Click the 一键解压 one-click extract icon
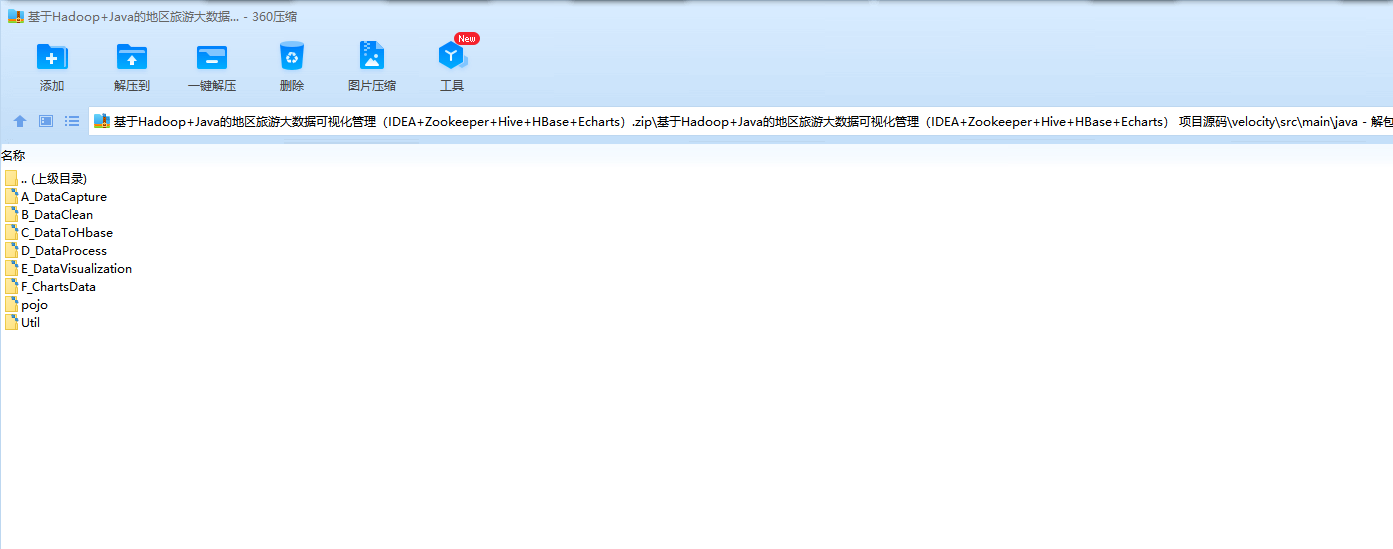Screen dimensions: 1393x549 pos(212,56)
